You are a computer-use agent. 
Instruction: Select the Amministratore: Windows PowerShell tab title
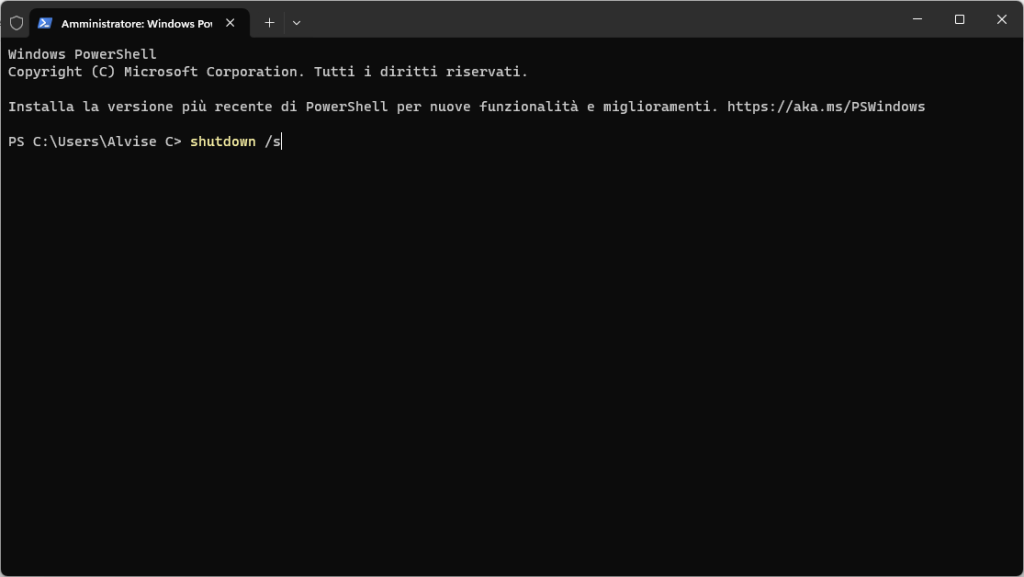coord(136,23)
